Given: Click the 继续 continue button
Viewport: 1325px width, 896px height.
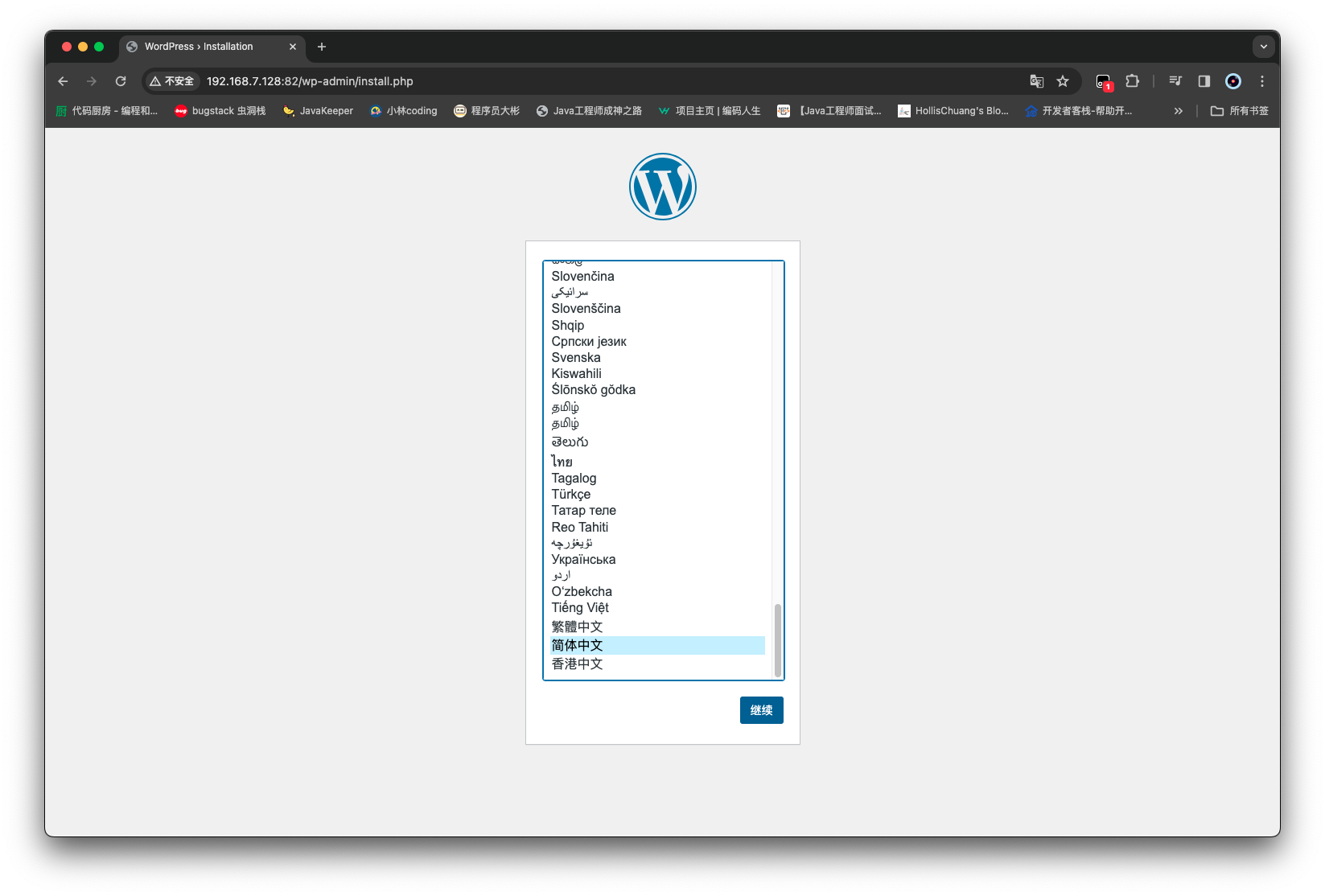Looking at the screenshot, I should [x=762, y=710].
